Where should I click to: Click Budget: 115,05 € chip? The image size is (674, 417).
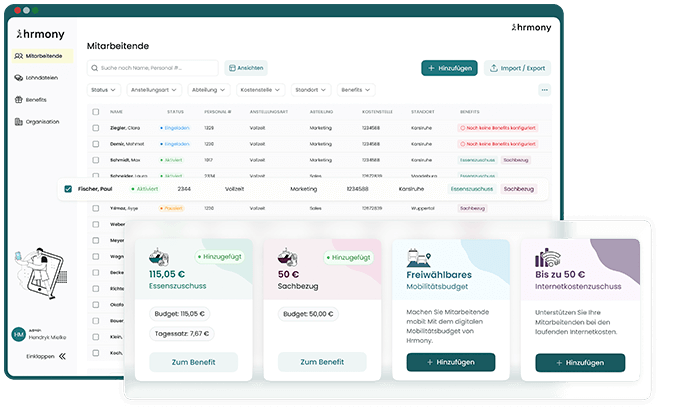180,314
